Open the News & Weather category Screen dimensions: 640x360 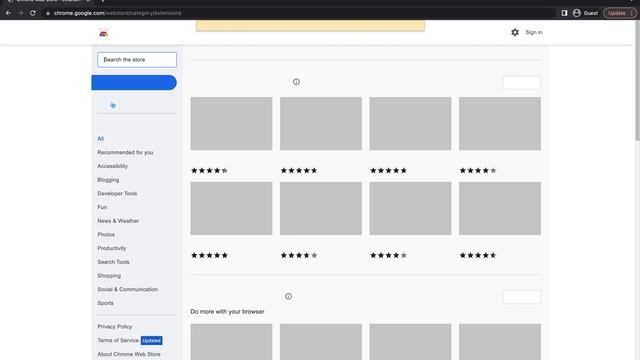point(118,221)
